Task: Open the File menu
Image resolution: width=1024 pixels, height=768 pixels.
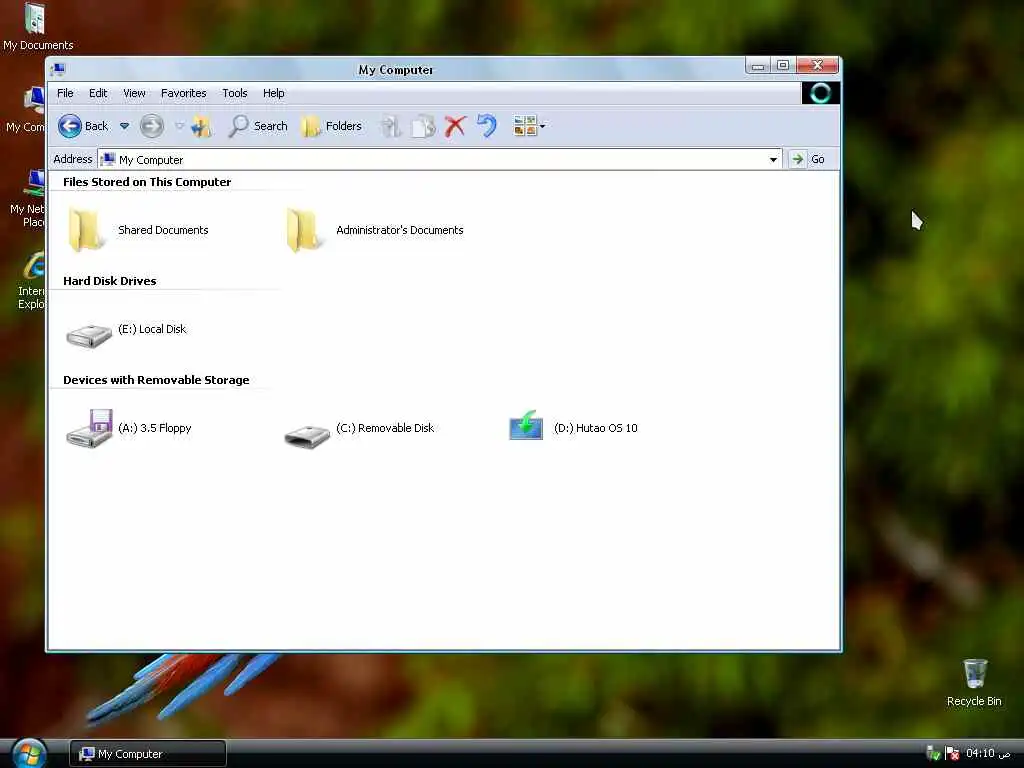Action: pyautogui.click(x=65, y=93)
